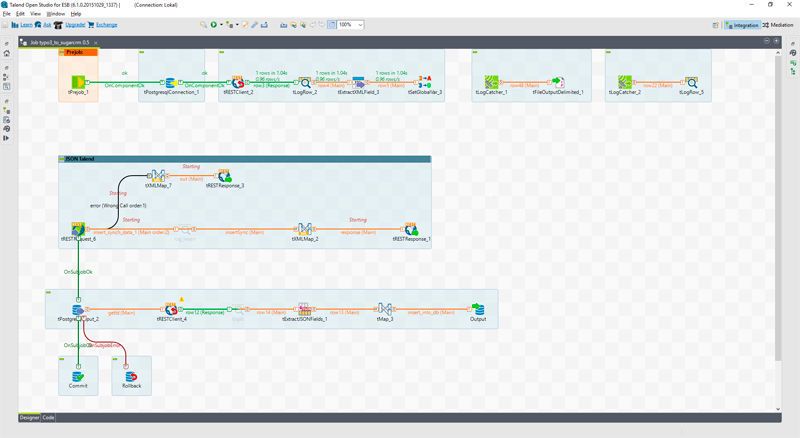Select the tExtractJSONFields_1 component
Image resolution: width=800 pixels, height=438 pixels.
305,309
